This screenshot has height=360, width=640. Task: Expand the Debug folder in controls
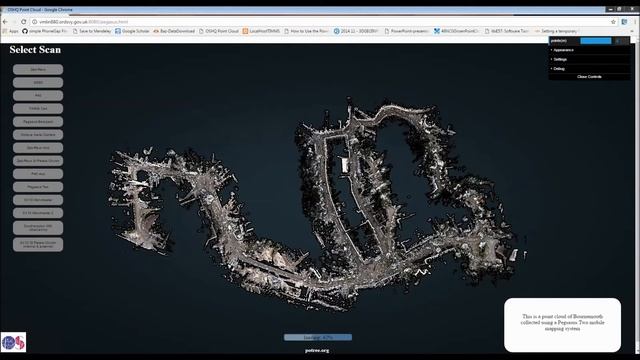tap(589, 69)
